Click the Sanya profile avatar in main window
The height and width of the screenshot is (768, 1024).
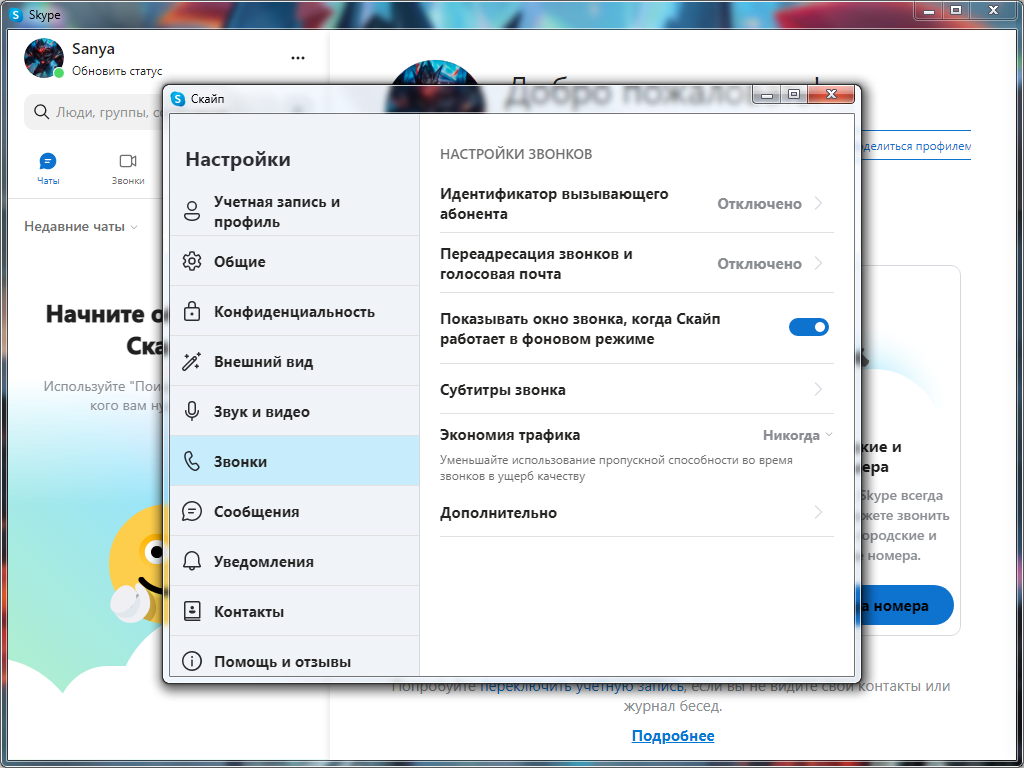tap(44, 58)
